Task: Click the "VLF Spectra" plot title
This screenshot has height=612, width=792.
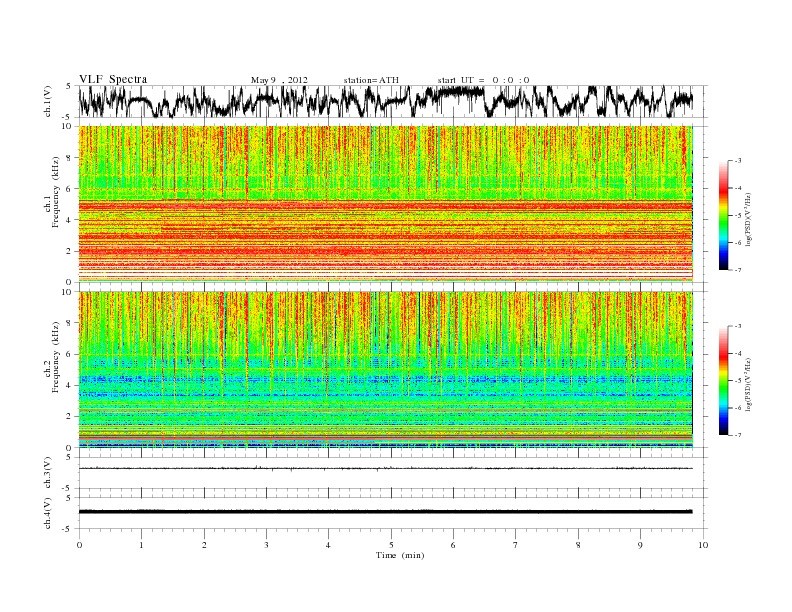Action: (x=113, y=79)
